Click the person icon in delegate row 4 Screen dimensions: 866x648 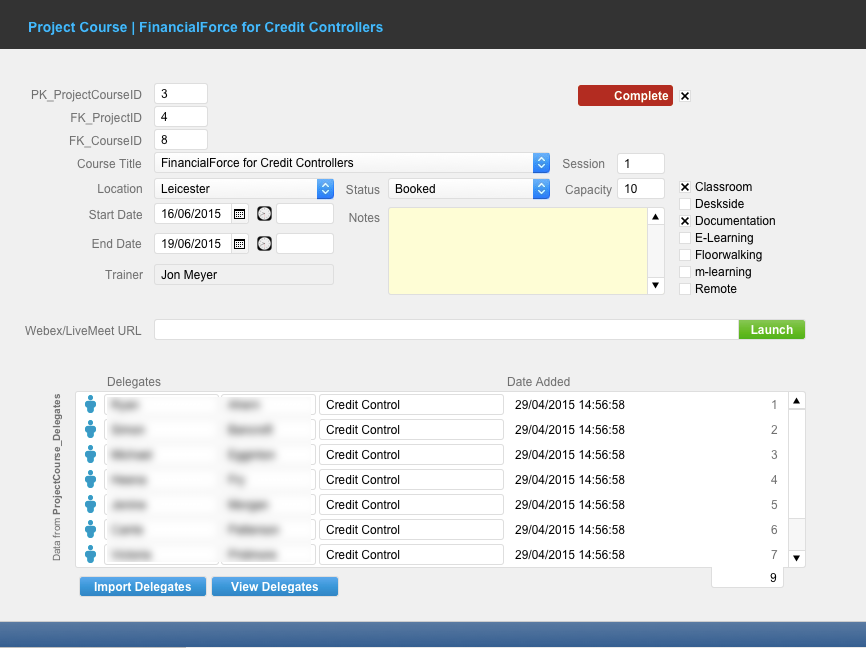click(91, 480)
